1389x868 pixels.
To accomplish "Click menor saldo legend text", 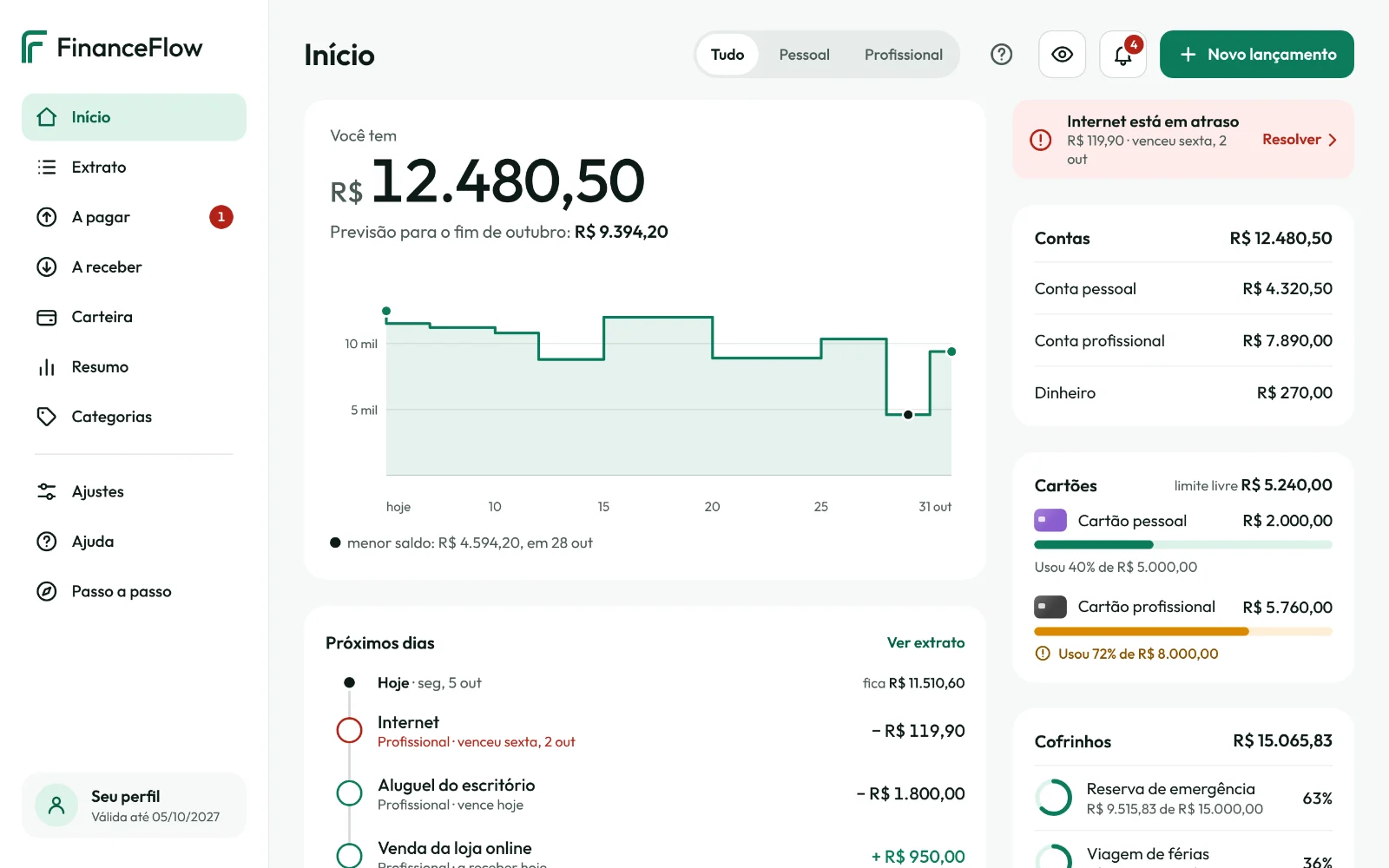I will click(470, 542).
